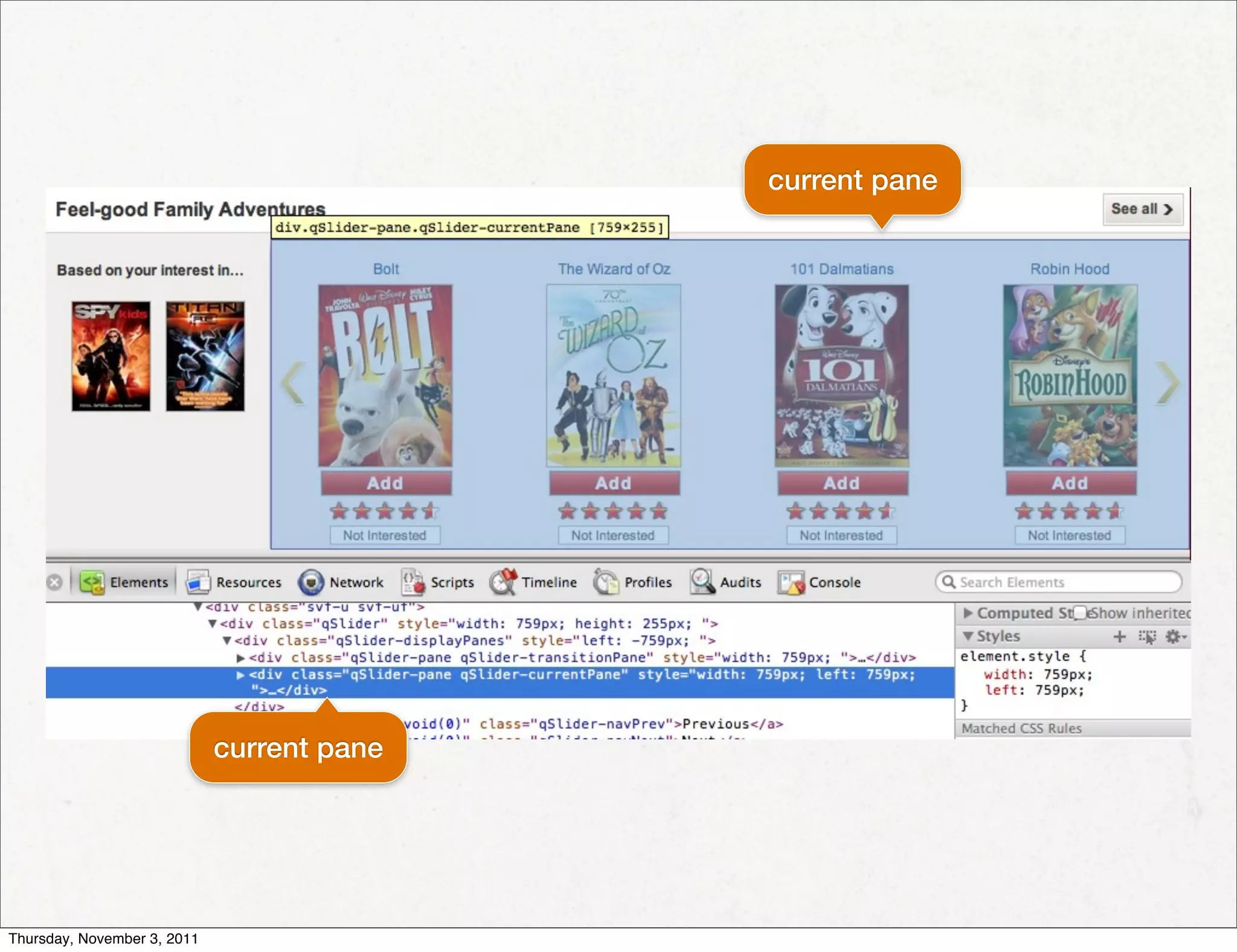Slide to next movies with right arrow
Viewport: 1237px width, 952px height.
tap(1167, 383)
